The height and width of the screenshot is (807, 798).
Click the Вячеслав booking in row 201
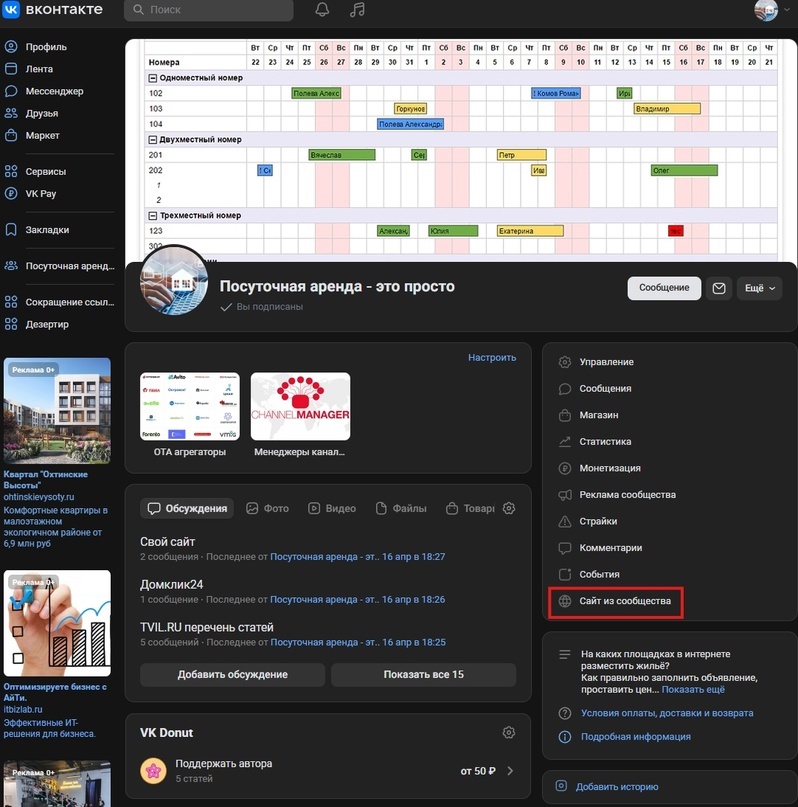click(342, 155)
